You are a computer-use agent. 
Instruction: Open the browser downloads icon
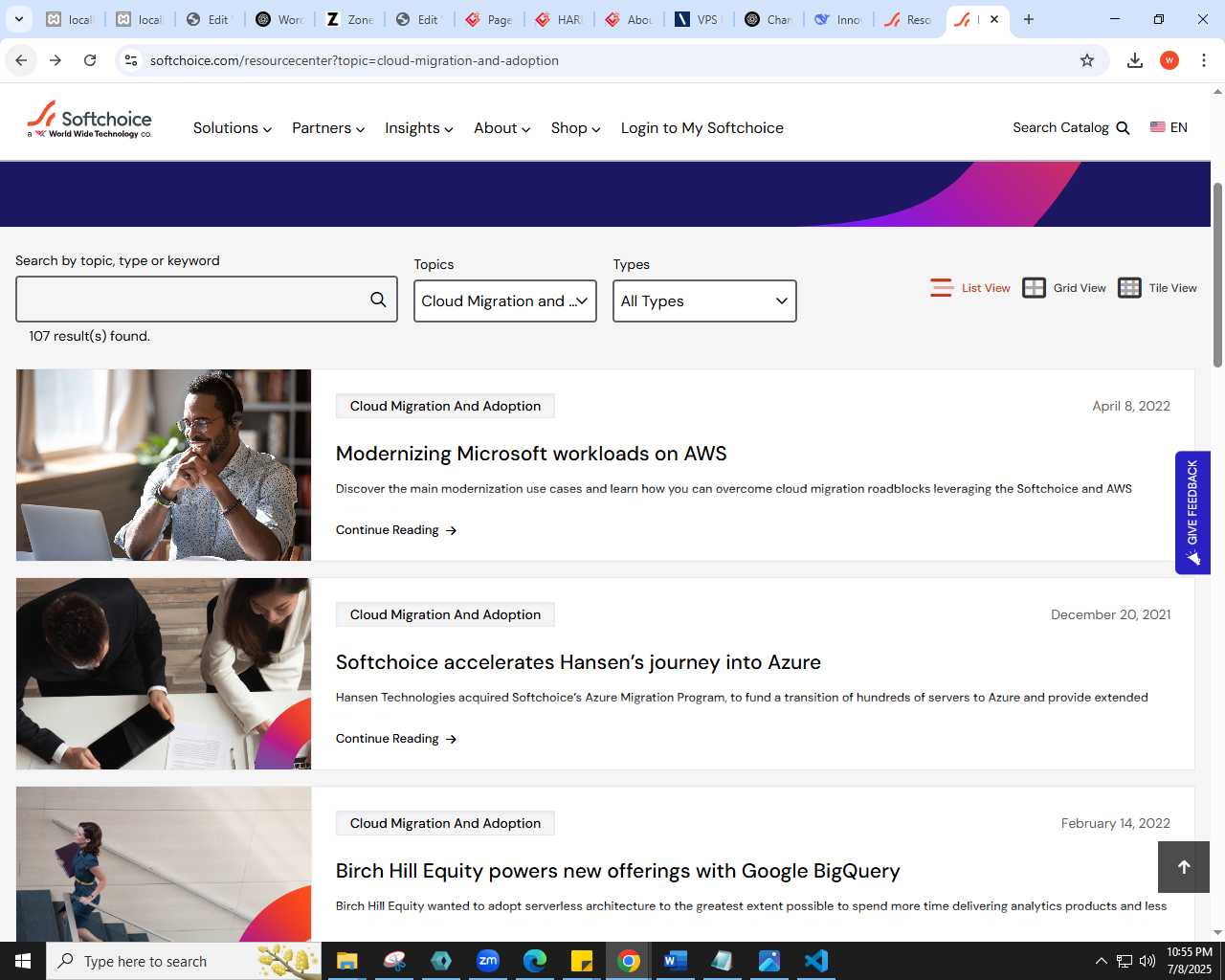1135,60
